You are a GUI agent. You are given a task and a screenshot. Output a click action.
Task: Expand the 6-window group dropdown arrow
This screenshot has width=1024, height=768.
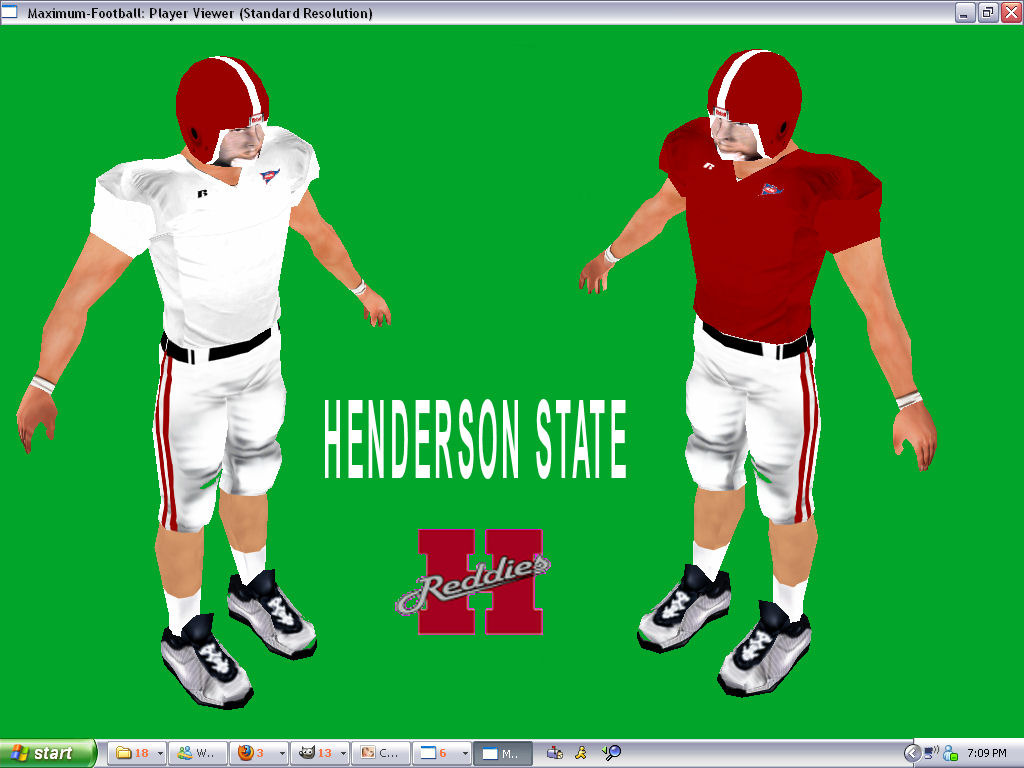465,753
